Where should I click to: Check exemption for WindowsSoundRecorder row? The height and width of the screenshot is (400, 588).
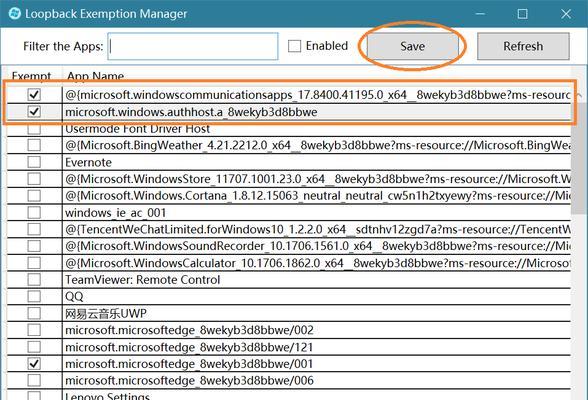click(x=34, y=246)
